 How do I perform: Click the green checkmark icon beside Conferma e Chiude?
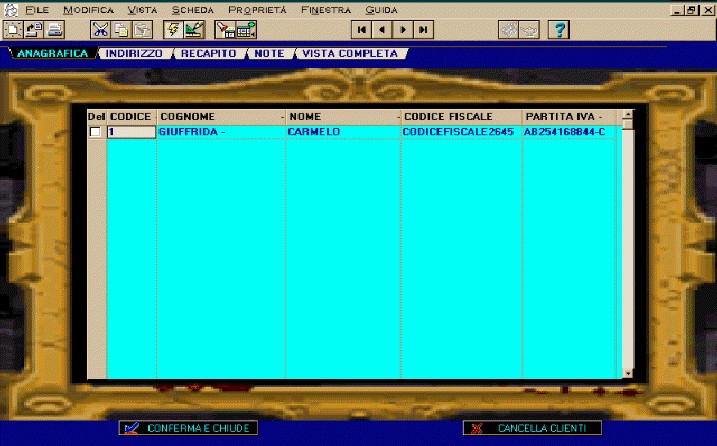pyautogui.click(x=130, y=428)
